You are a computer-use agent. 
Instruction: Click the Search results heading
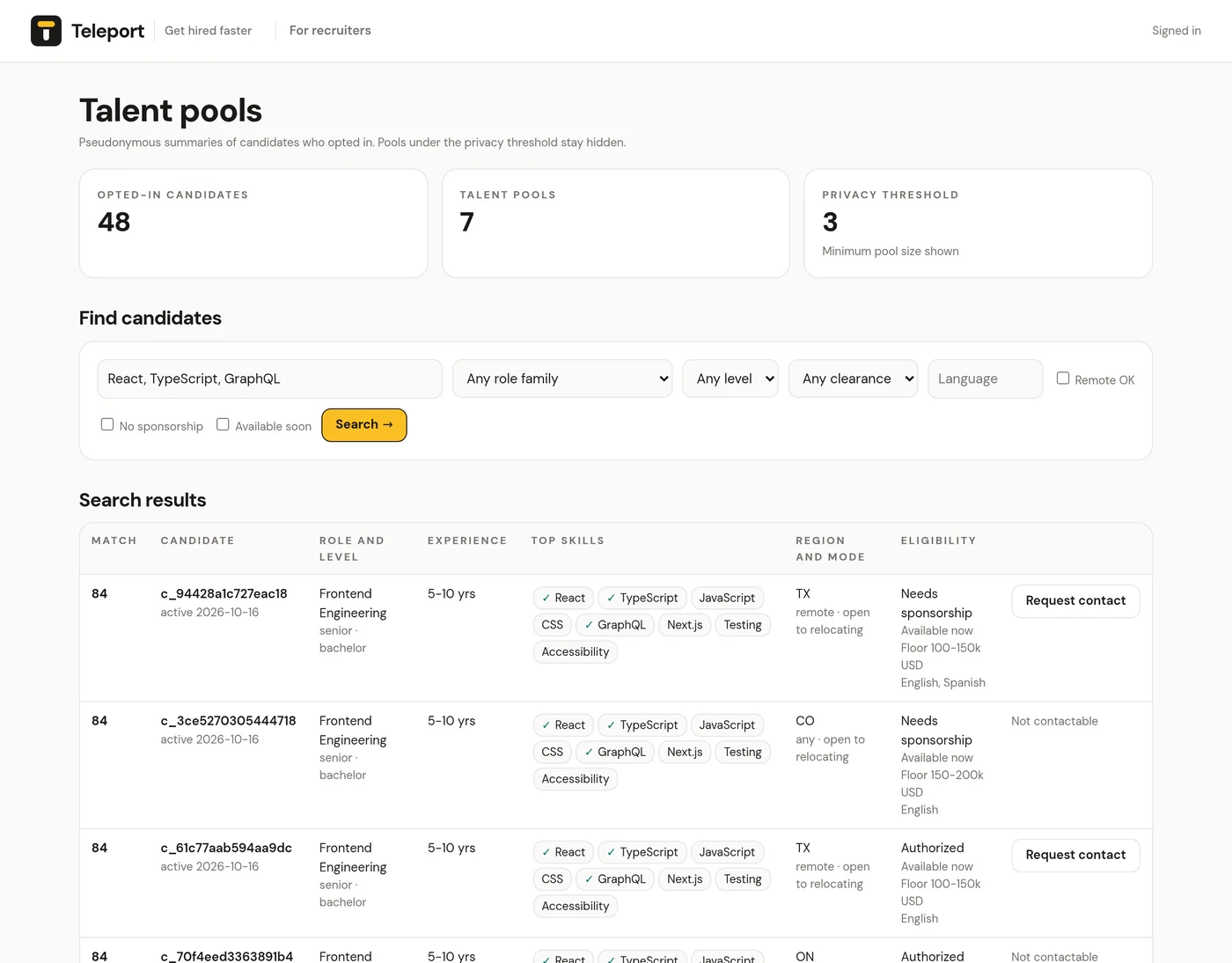click(143, 500)
